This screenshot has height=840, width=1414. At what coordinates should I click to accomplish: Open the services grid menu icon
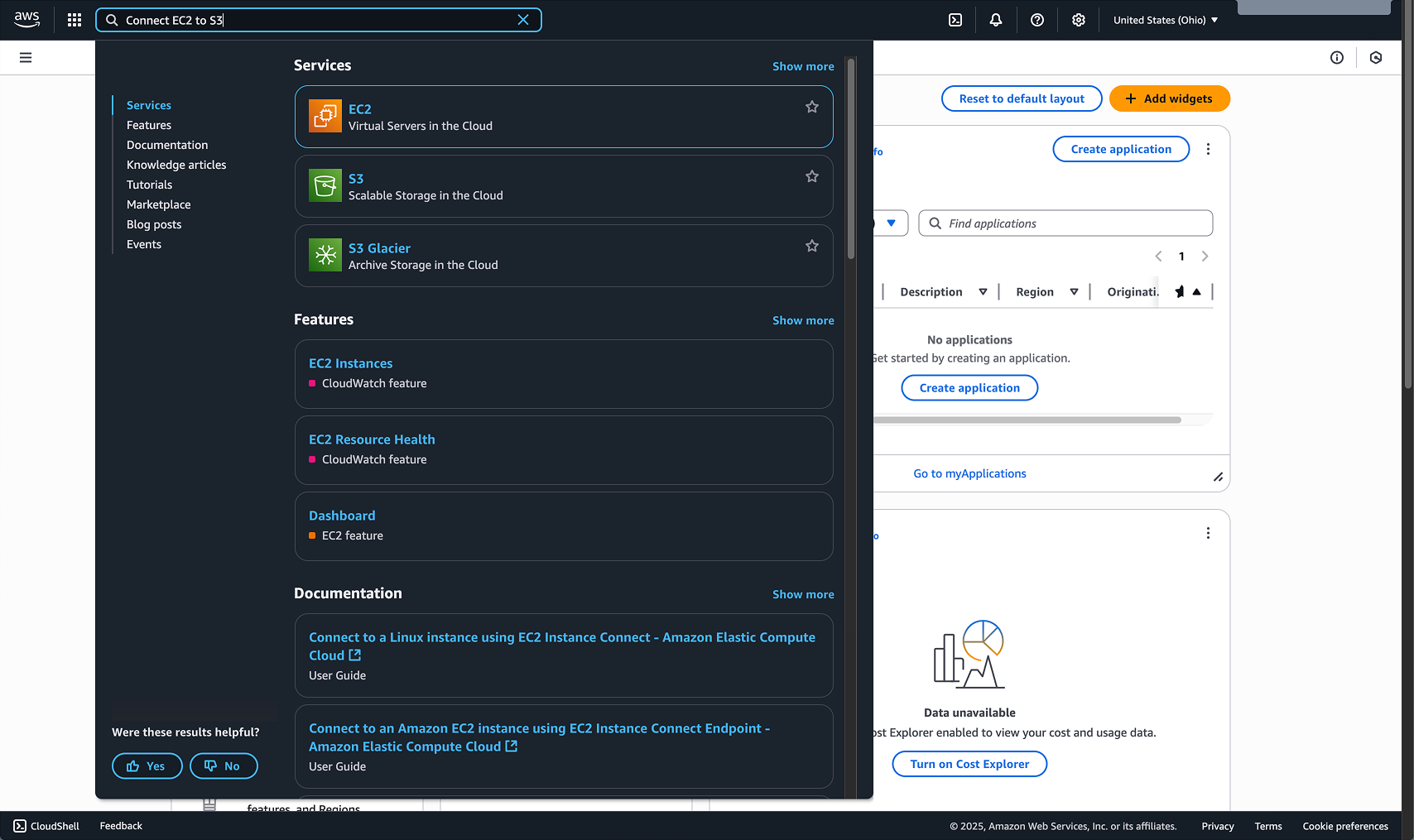pyautogui.click(x=75, y=20)
